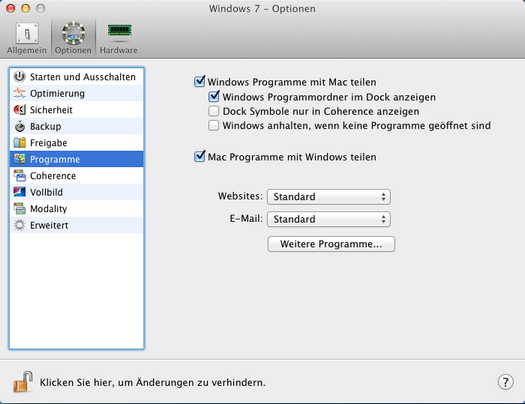Click the padlock icon to prevent changes
The height and width of the screenshot is (404, 525).
tap(23, 382)
